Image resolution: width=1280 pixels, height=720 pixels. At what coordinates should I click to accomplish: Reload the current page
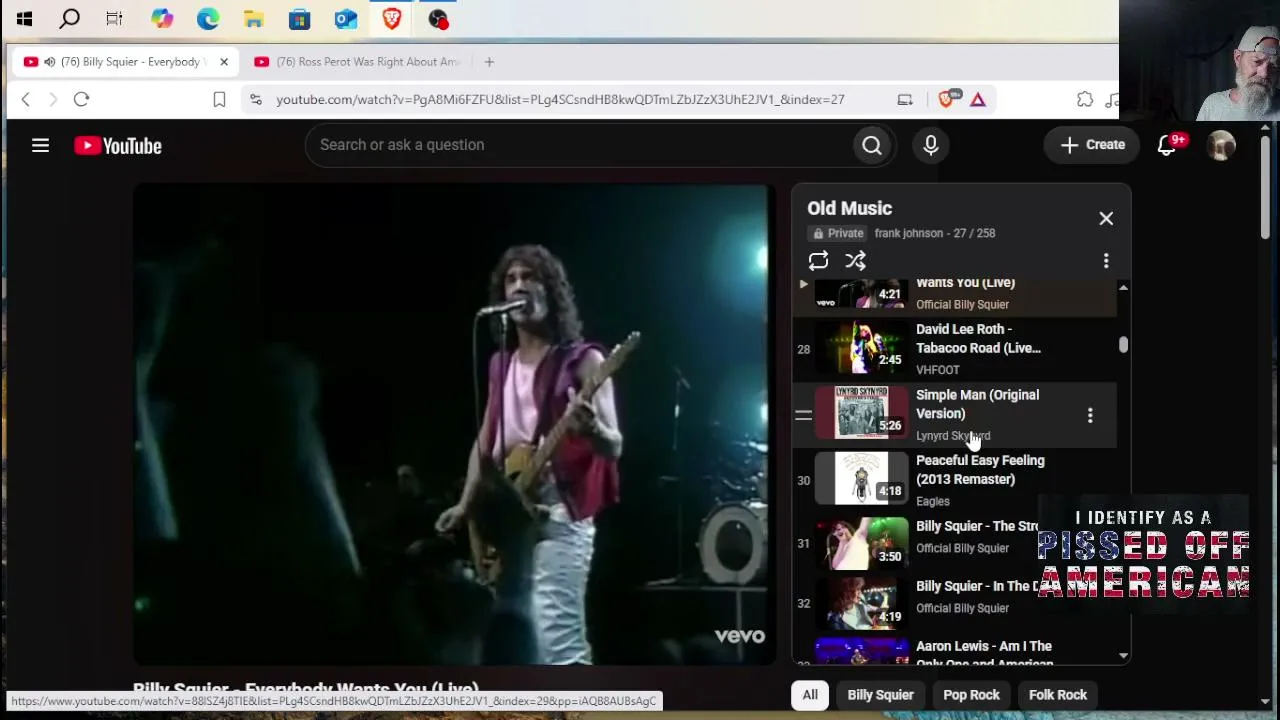point(82,99)
